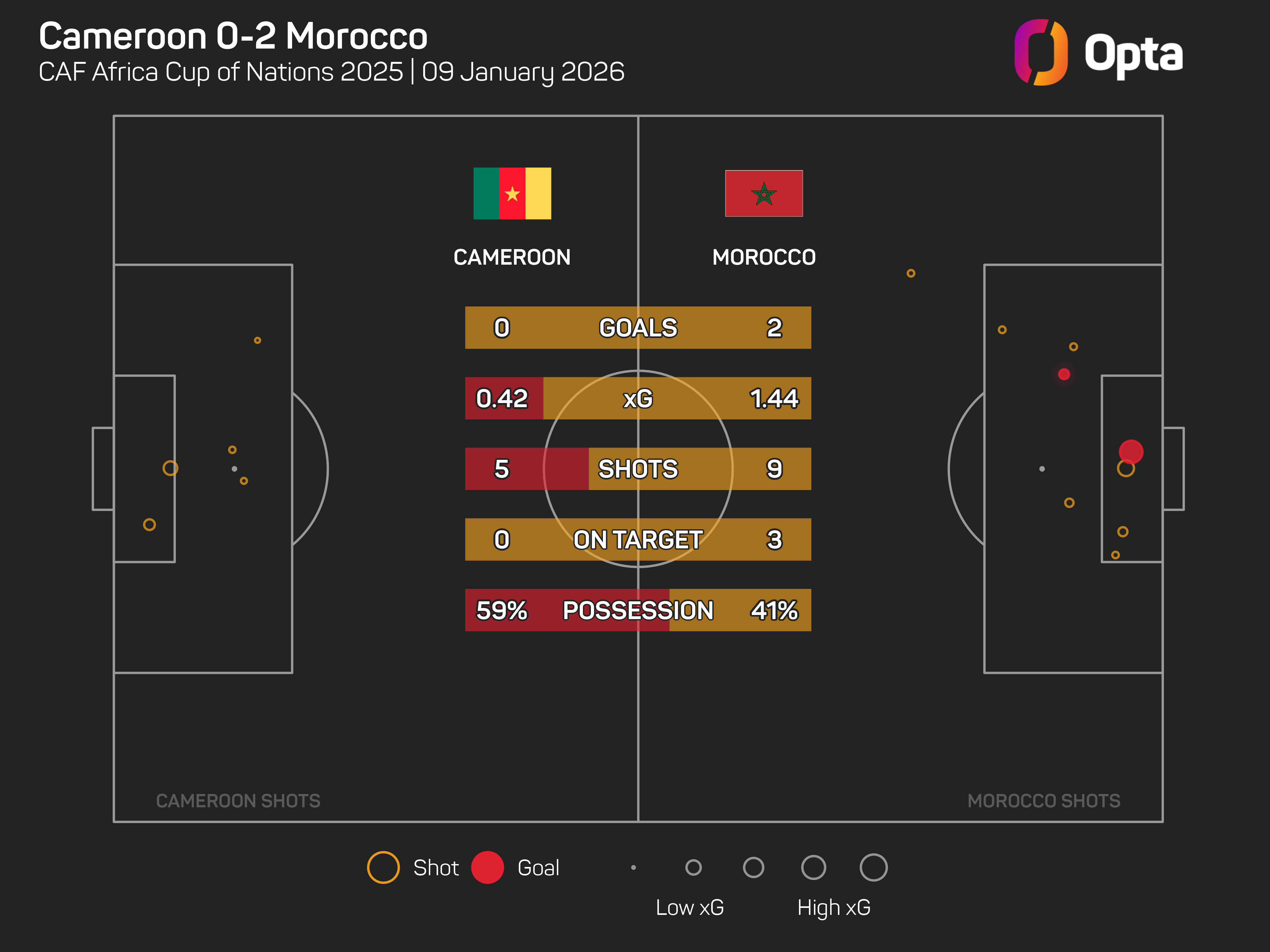Click the "CAMEROON SHOTS" pitch label
This screenshot has height=952, width=1270.
coord(238,801)
